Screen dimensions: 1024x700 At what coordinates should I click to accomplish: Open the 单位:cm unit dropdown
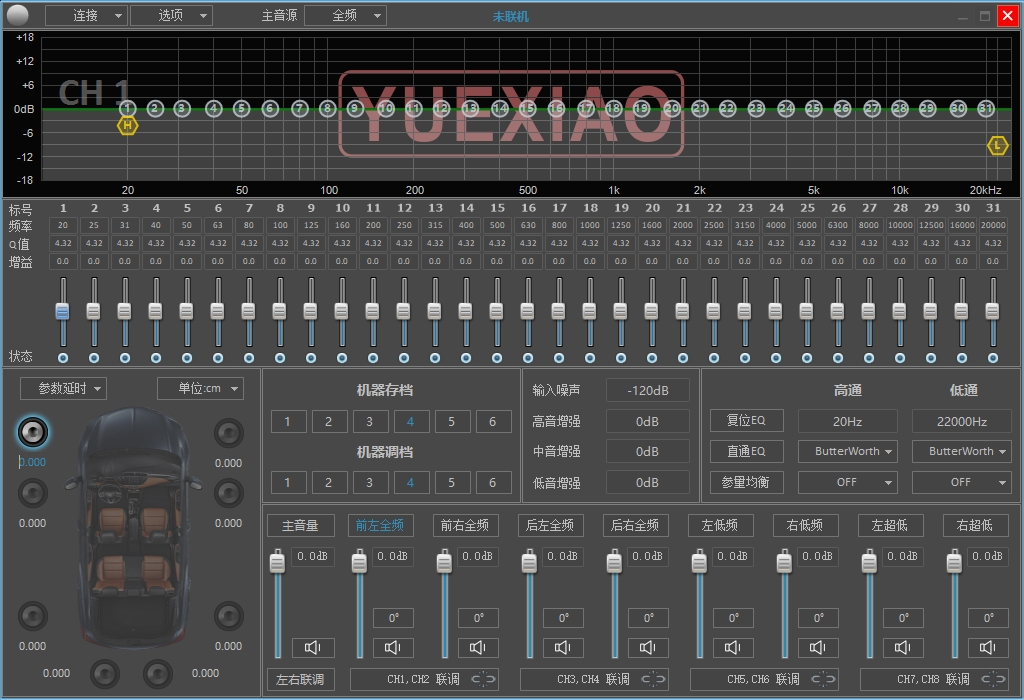tap(200, 389)
